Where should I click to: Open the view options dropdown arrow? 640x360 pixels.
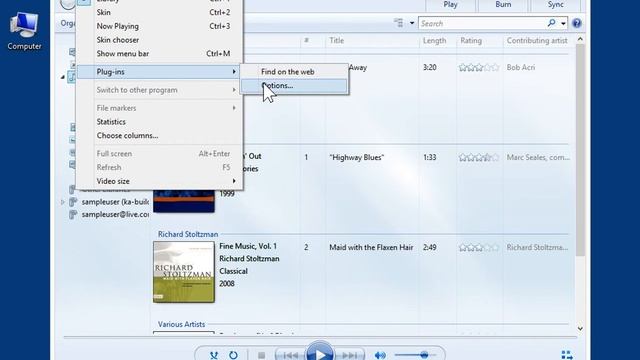coord(412,23)
